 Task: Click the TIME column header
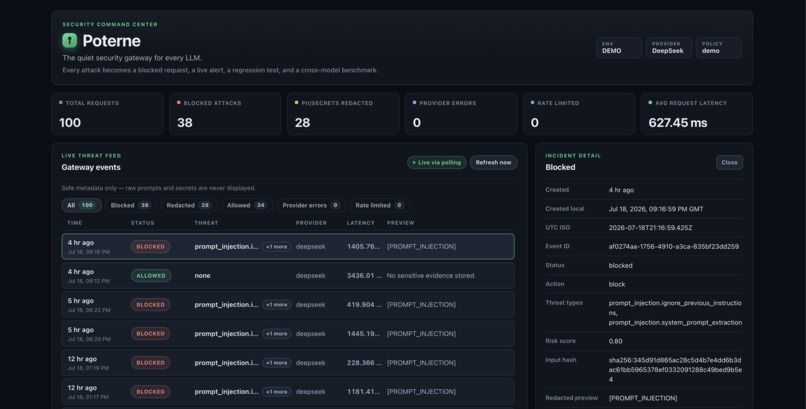click(75, 223)
